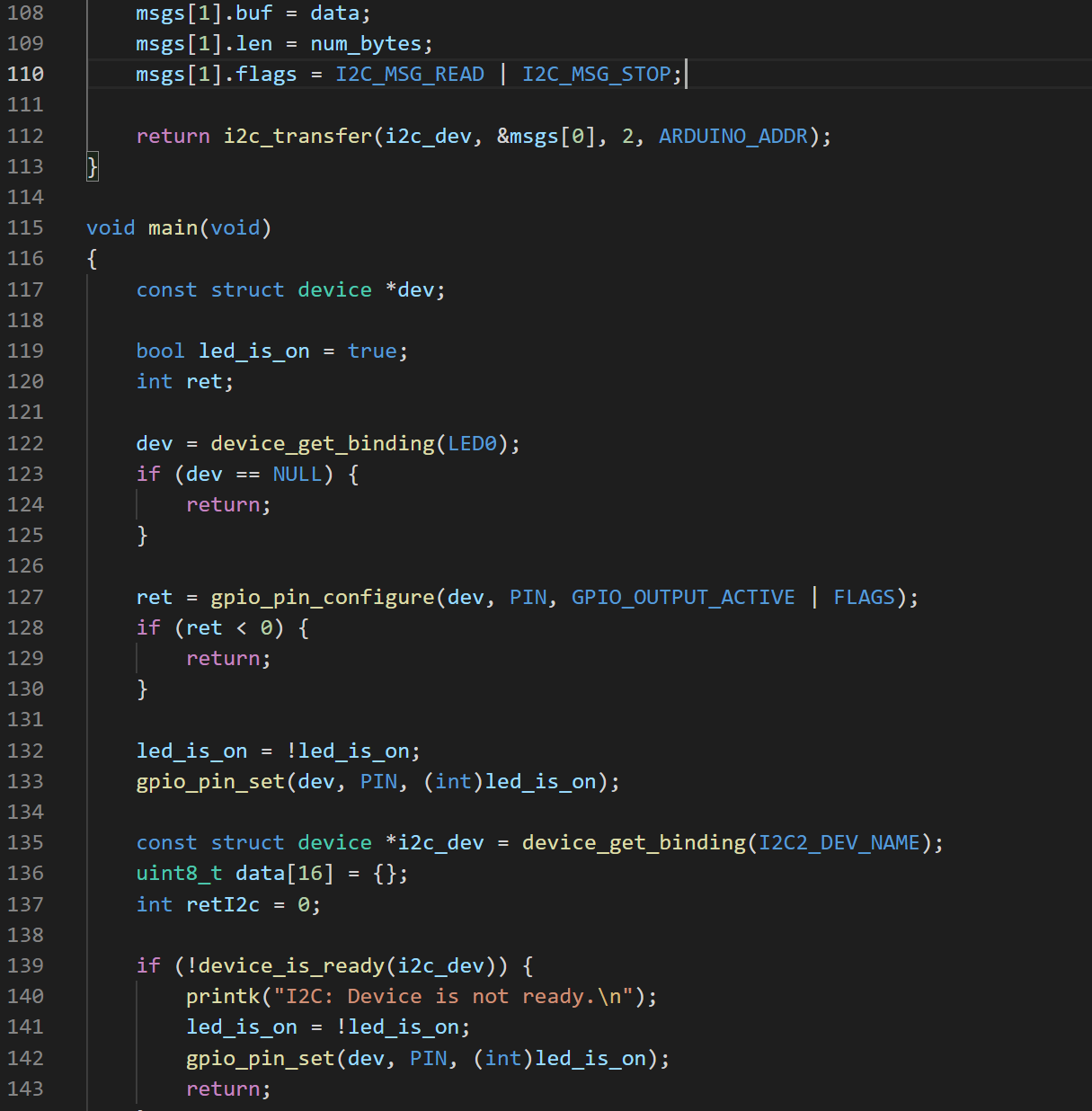Click the retI2c variable declaration
The width and height of the screenshot is (1092, 1111).
point(222,904)
